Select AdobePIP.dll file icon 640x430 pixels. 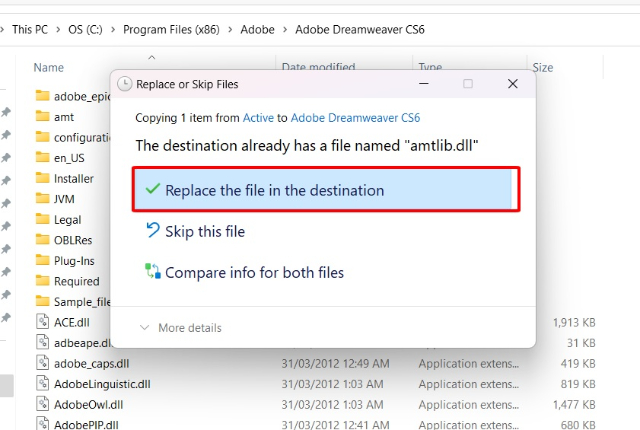click(x=42, y=423)
